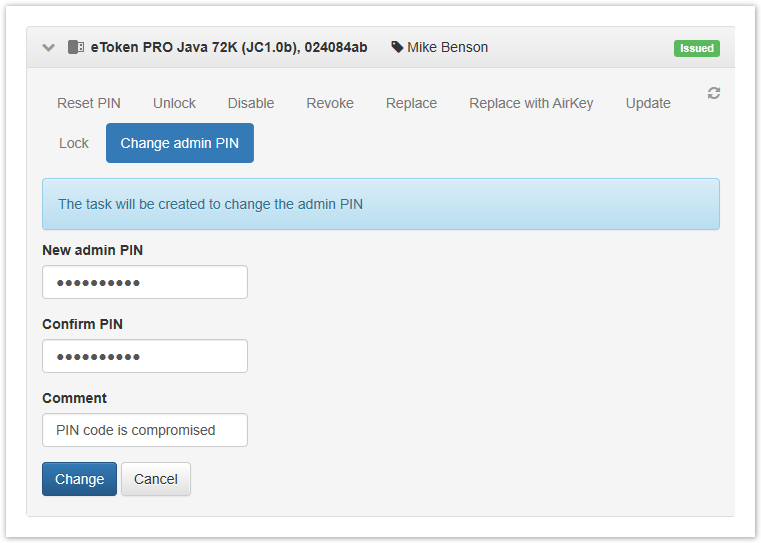Click the Mike Benson user label
The image size is (761, 543).
(447, 47)
